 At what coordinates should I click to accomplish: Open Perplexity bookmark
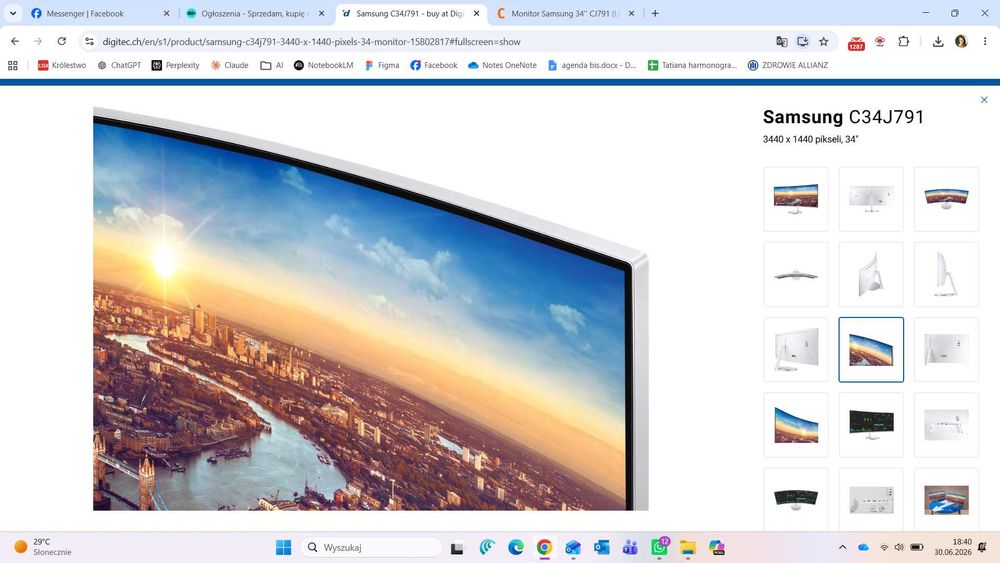coord(175,65)
